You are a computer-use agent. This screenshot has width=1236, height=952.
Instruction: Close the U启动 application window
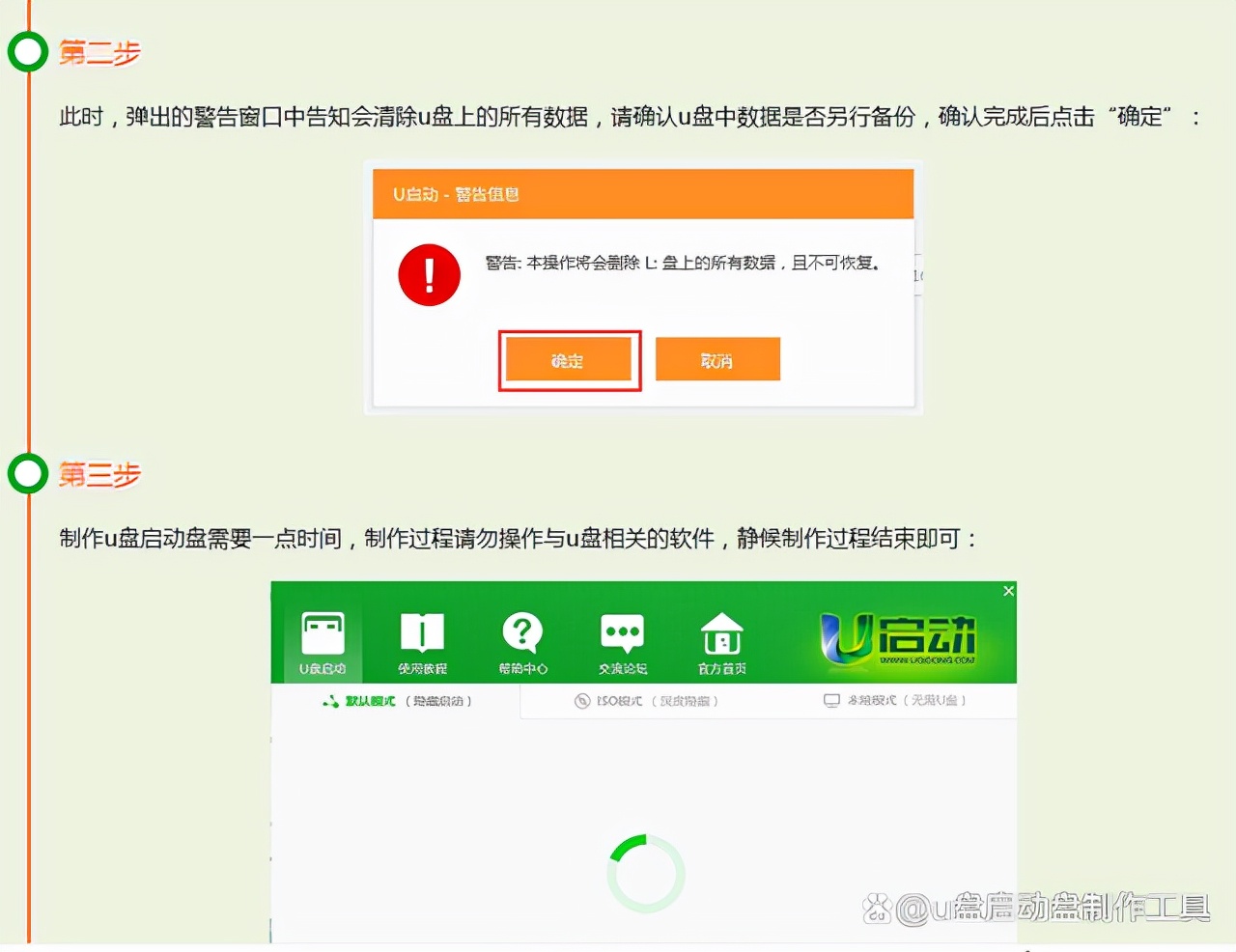point(1008,591)
